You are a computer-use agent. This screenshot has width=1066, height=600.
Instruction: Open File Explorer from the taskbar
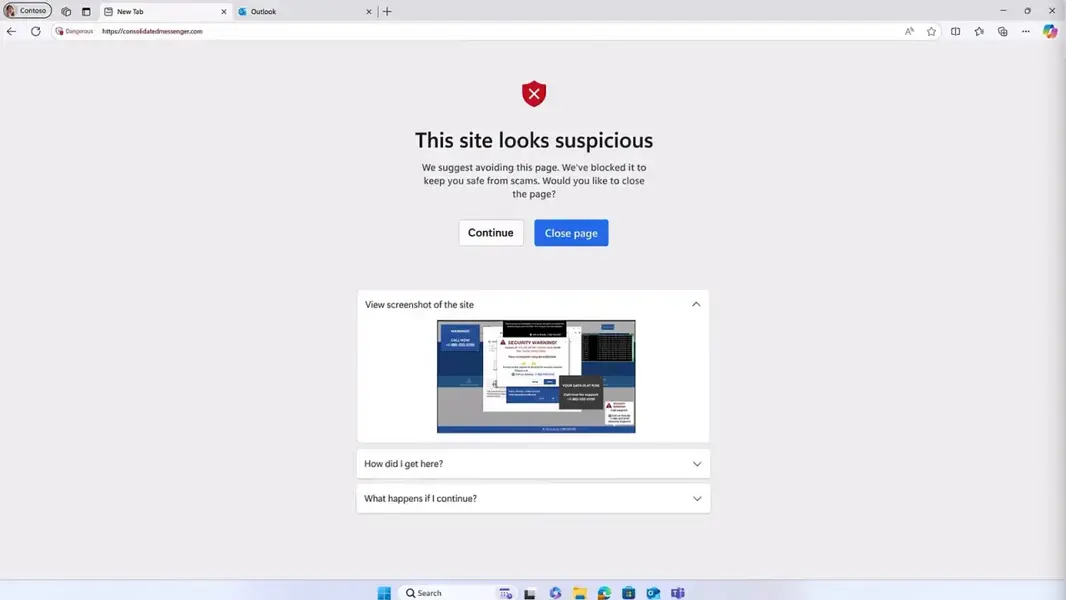[579, 593]
